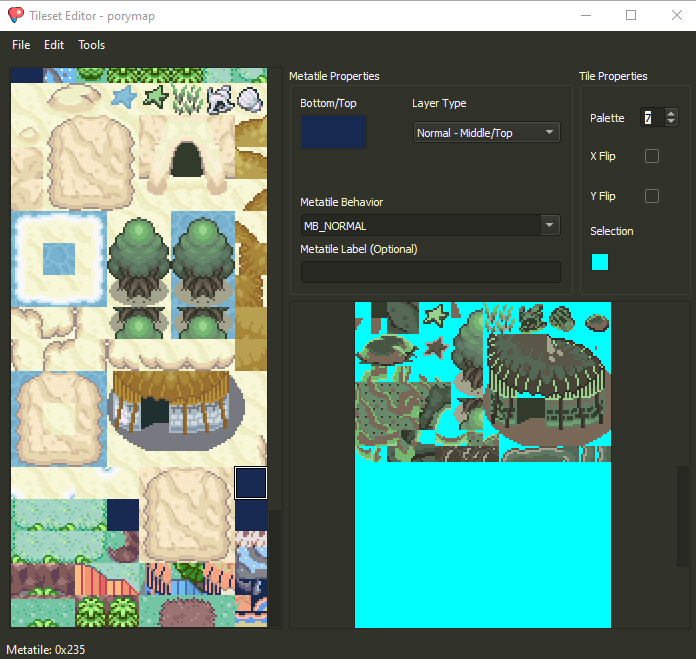Open the Tools menu

pos(91,45)
